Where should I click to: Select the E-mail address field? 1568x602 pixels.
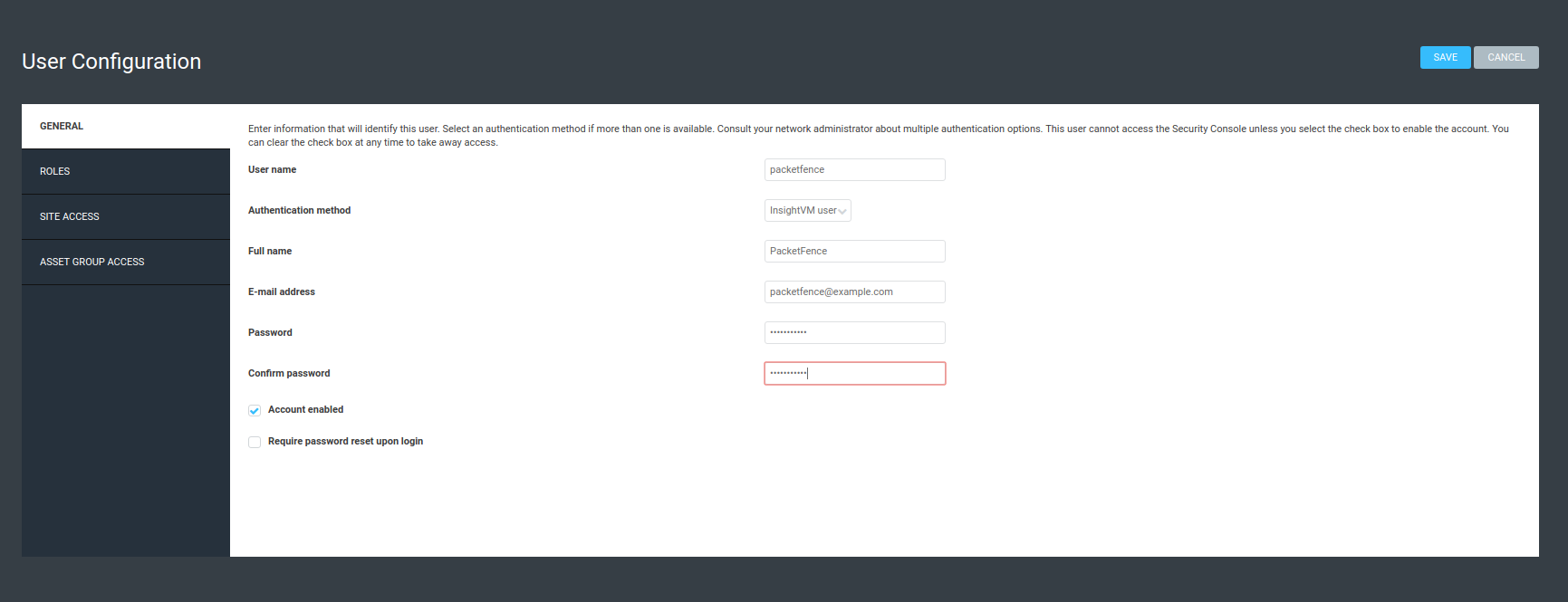(x=854, y=291)
